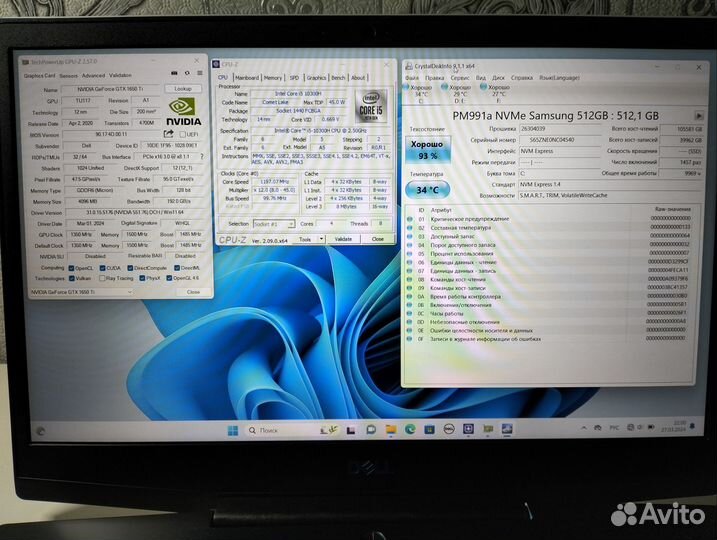The width and height of the screenshot is (717, 540).
Task: Toggle the CUDA checkbox
Action: click(102, 268)
